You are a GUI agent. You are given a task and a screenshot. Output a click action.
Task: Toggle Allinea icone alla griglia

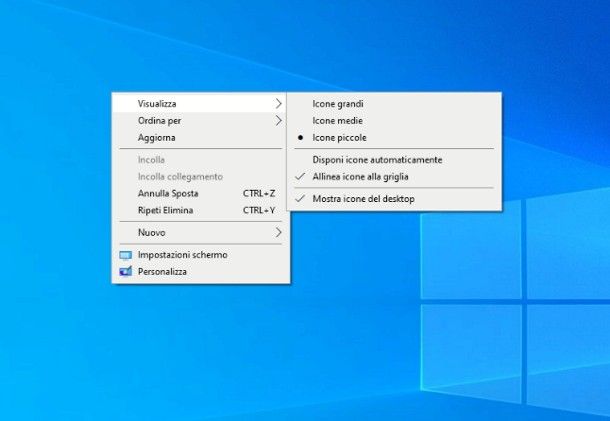pyautogui.click(x=394, y=177)
